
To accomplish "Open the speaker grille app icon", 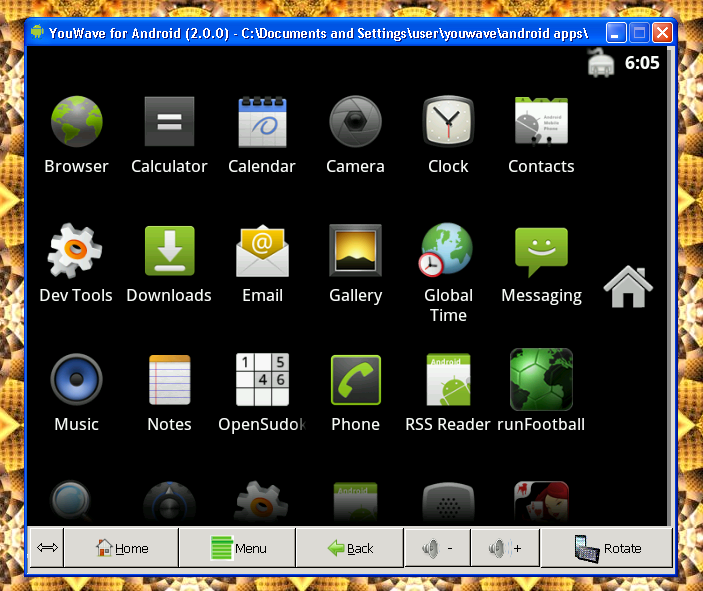I will pyautogui.click(x=448, y=502).
